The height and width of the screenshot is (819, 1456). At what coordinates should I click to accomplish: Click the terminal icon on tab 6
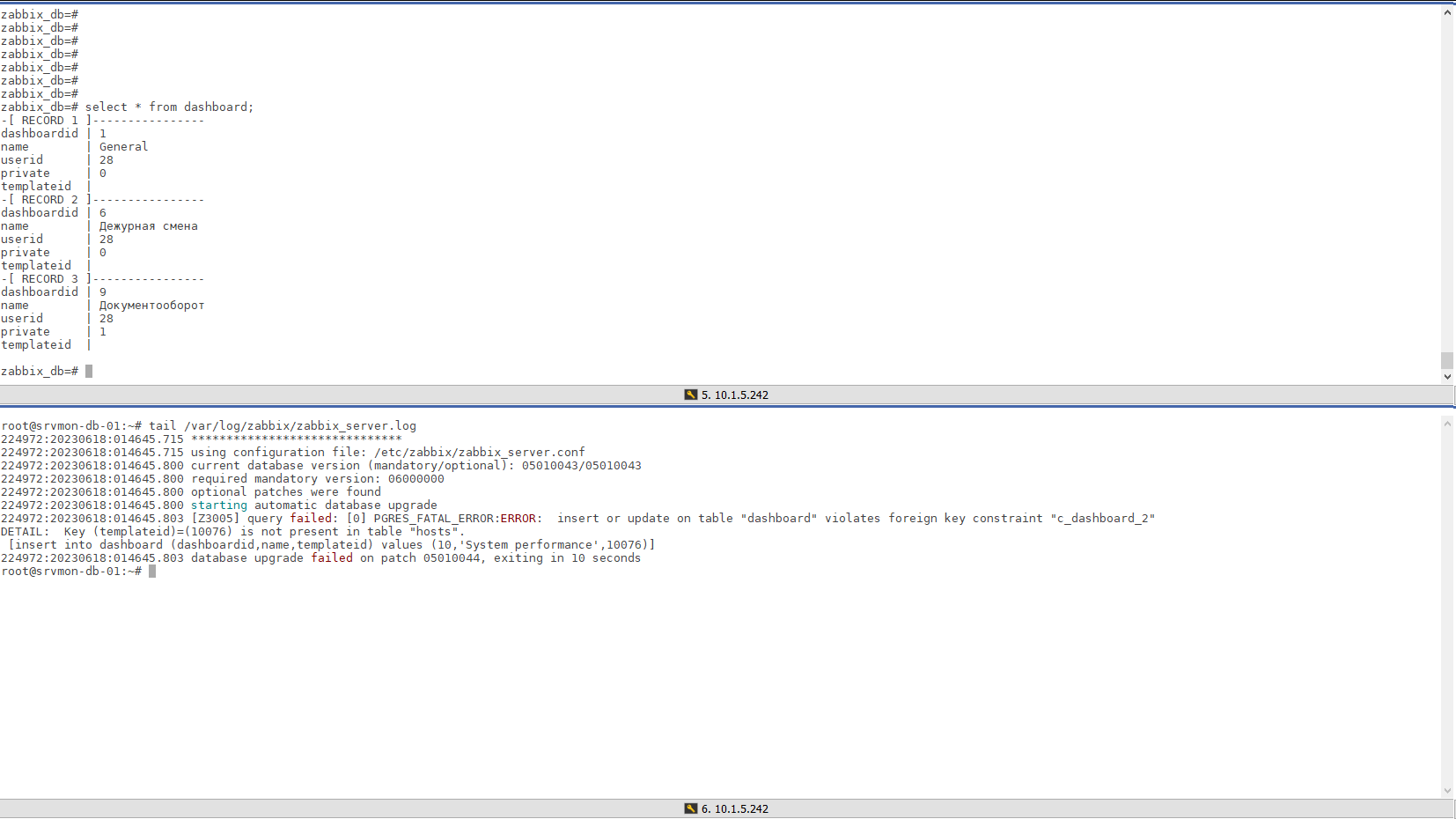(691, 808)
